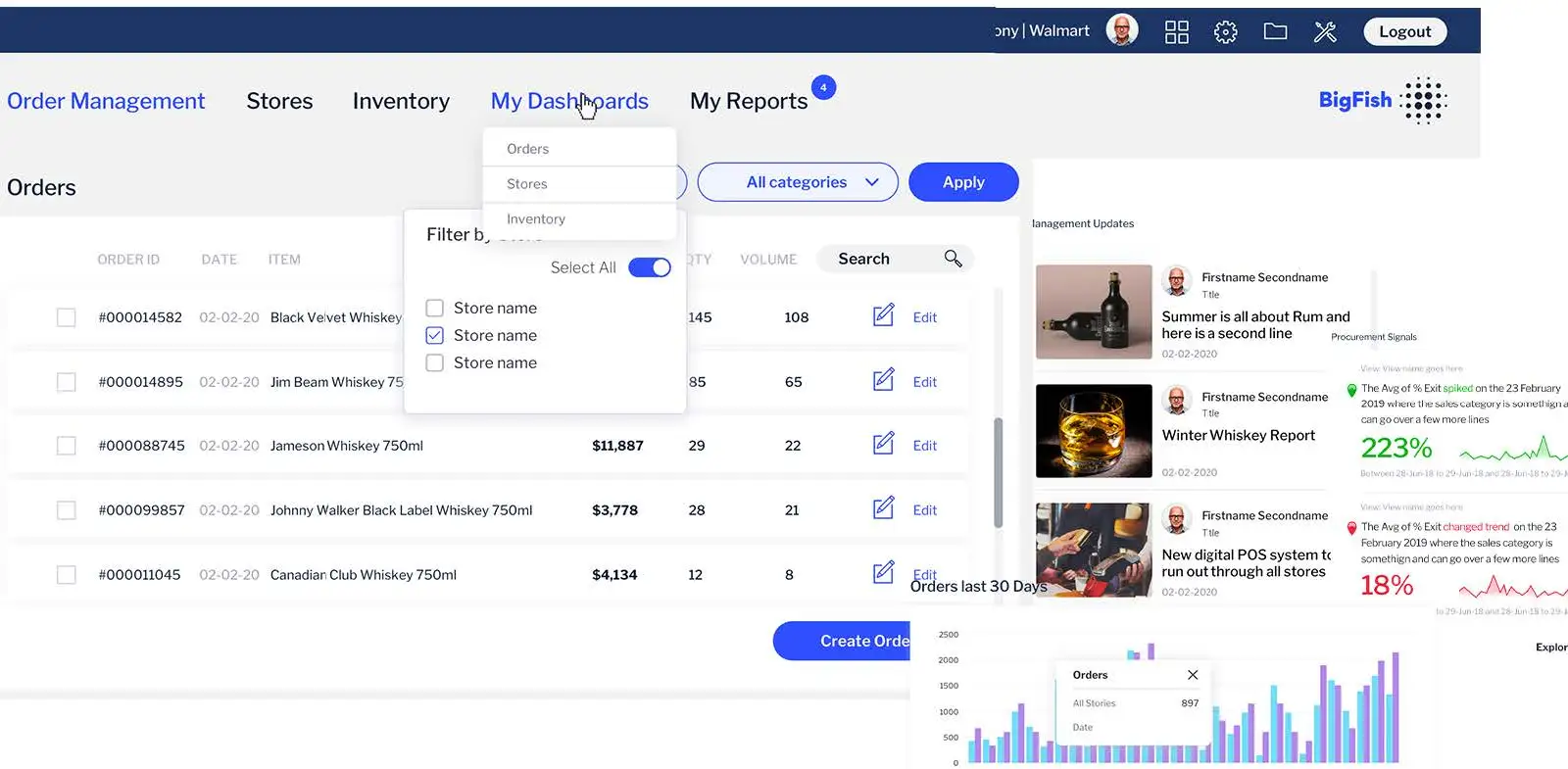Click edit pencil icon for order #000014582
The height and width of the screenshot is (769, 1568).
coord(883,316)
